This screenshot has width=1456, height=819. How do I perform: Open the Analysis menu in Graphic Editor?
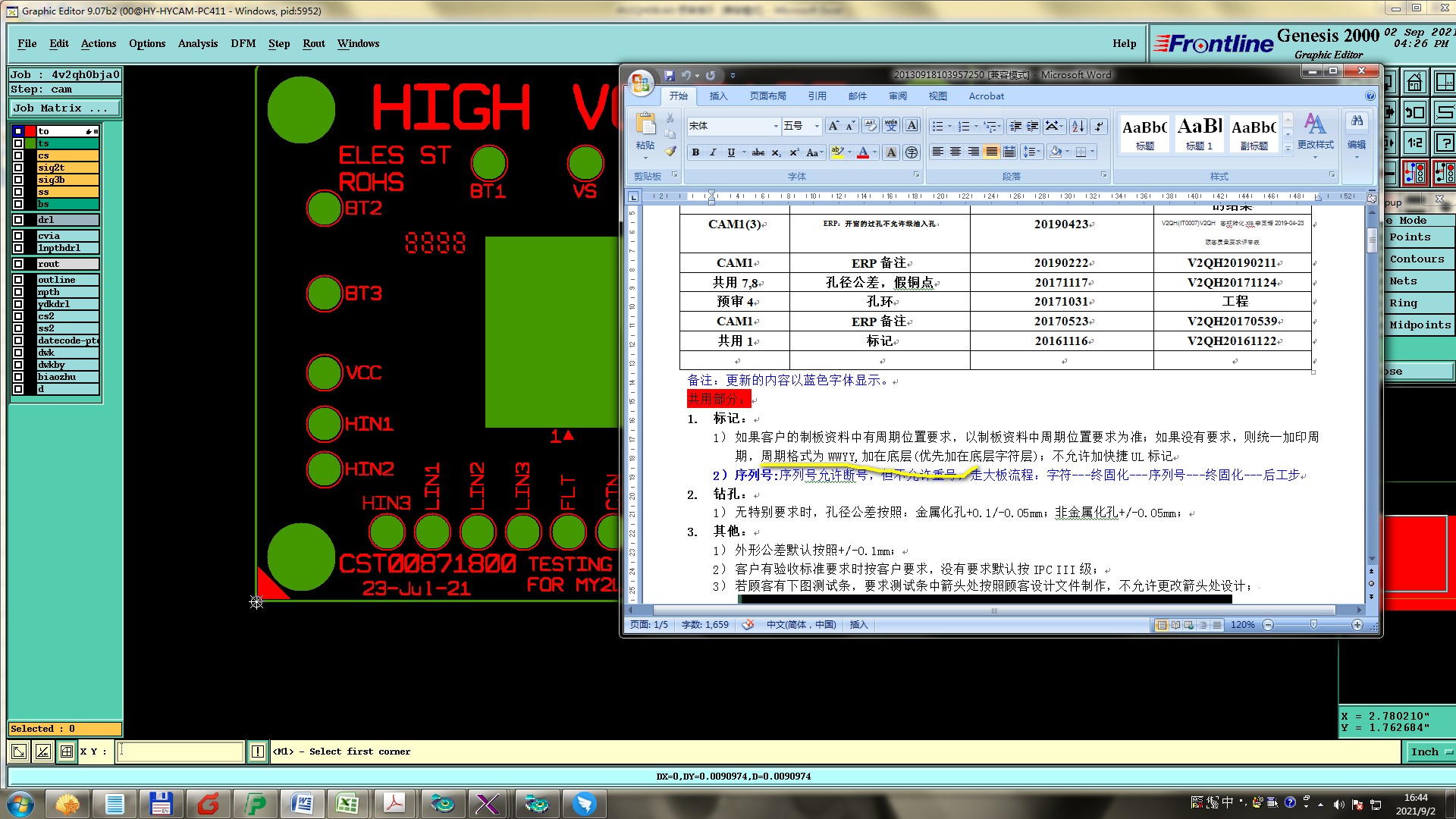click(197, 43)
